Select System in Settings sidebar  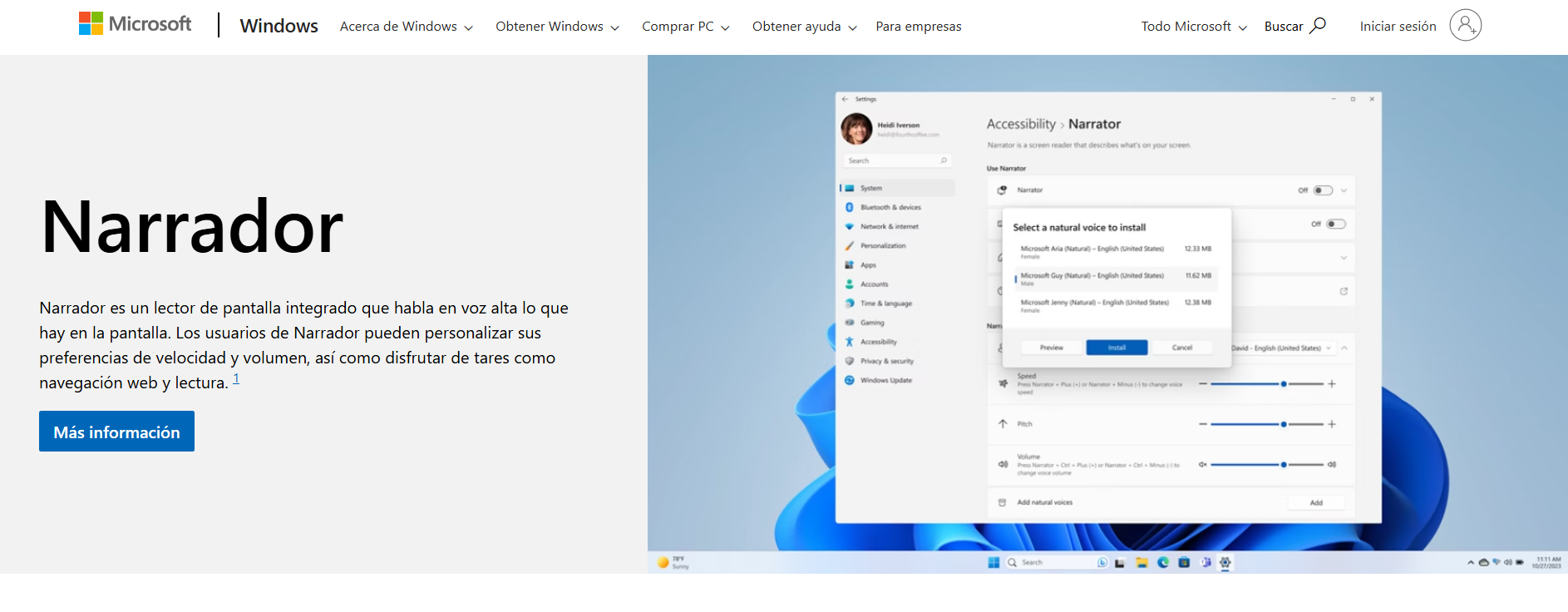point(897,188)
